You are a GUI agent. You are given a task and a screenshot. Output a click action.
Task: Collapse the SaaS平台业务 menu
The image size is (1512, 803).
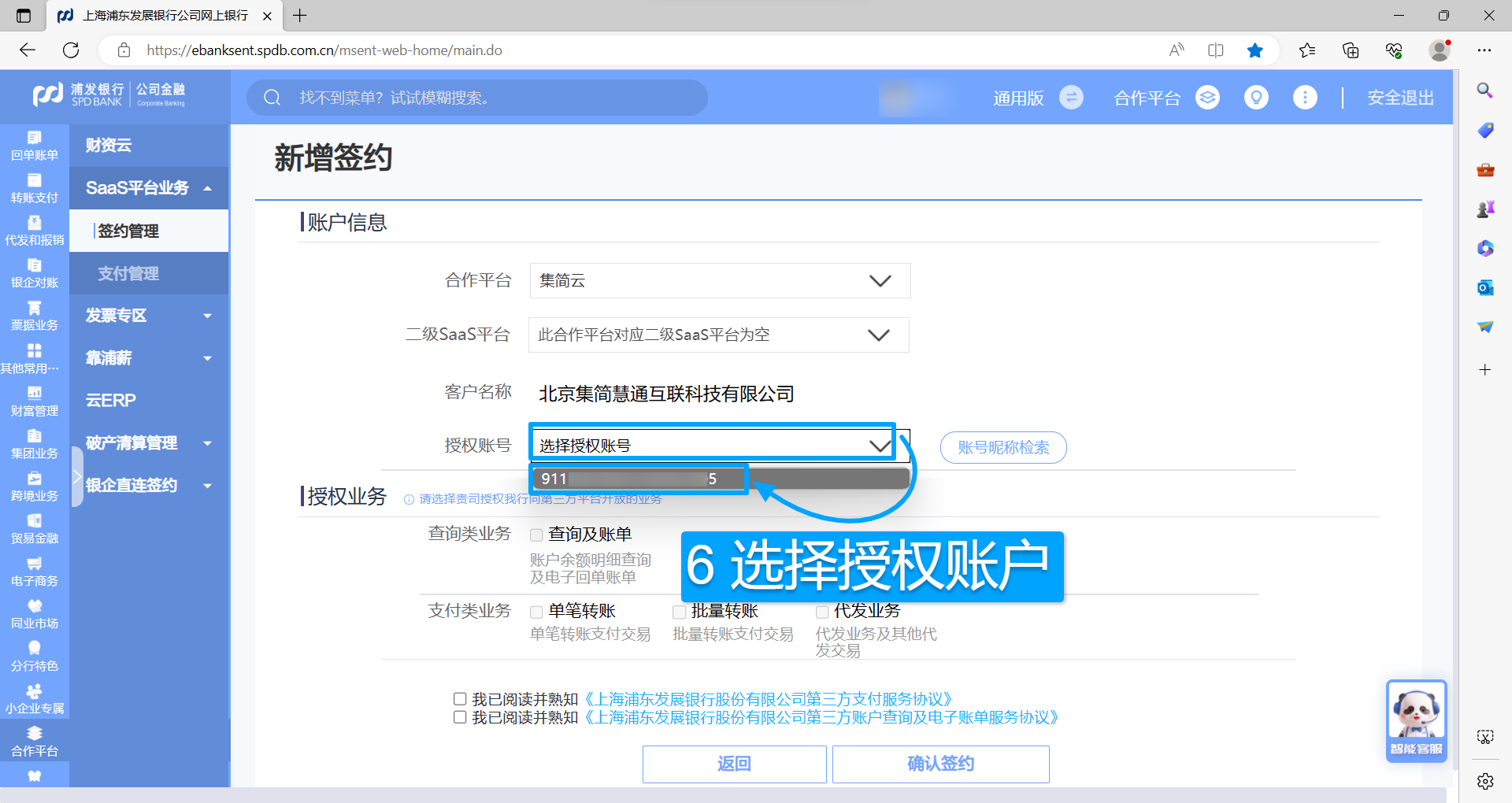click(x=149, y=187)
